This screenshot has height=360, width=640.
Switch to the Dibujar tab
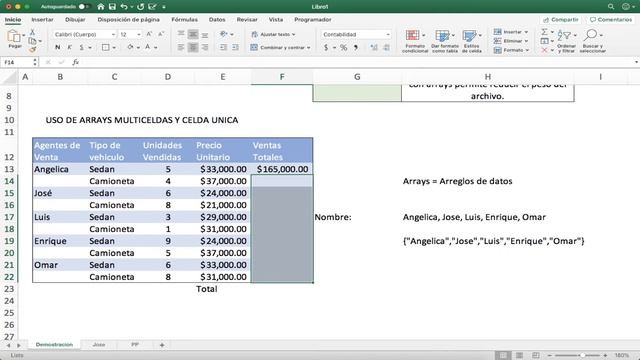click(x=75, y=20)
